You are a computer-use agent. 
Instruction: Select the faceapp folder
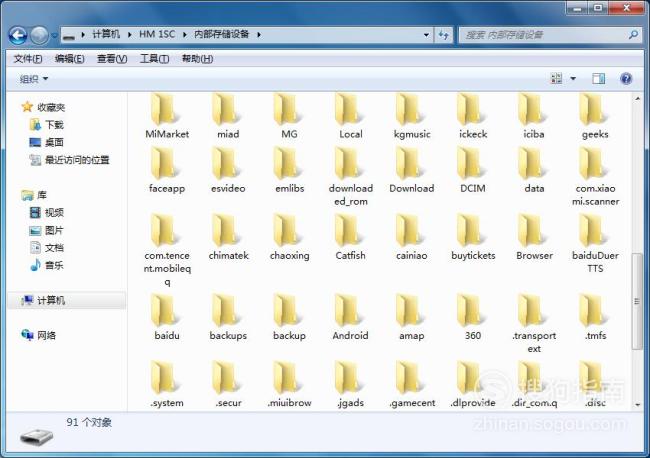[x=167, y=171]
